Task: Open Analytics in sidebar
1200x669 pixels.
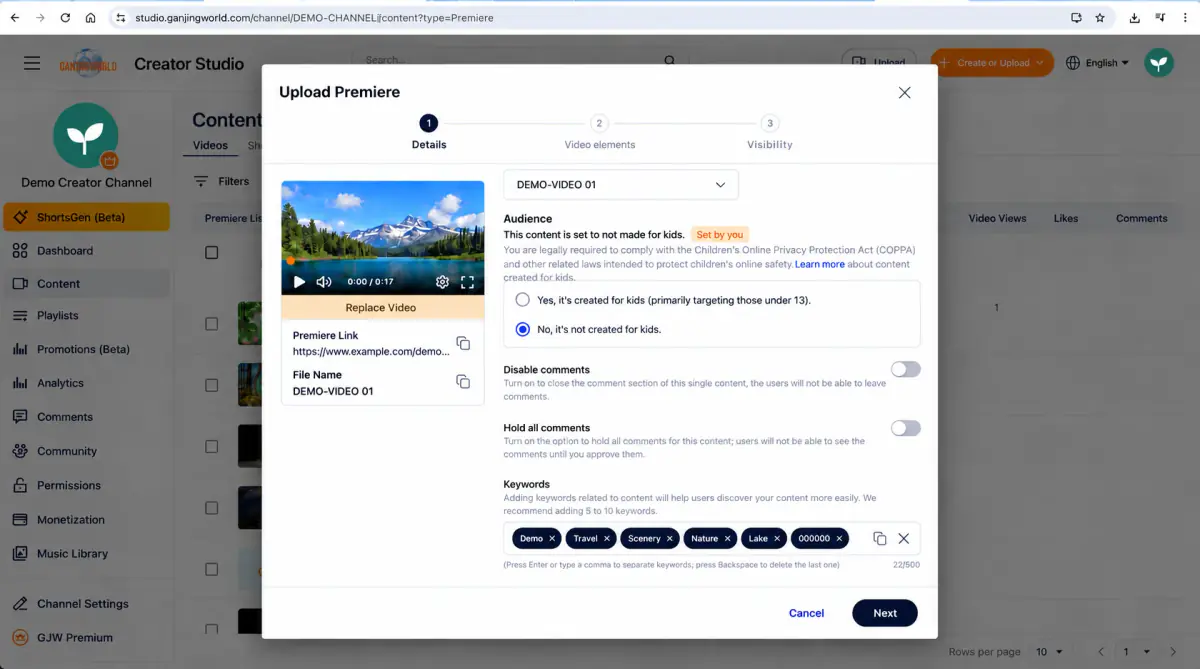Action: pyautogui.click(x=86, y=383)
